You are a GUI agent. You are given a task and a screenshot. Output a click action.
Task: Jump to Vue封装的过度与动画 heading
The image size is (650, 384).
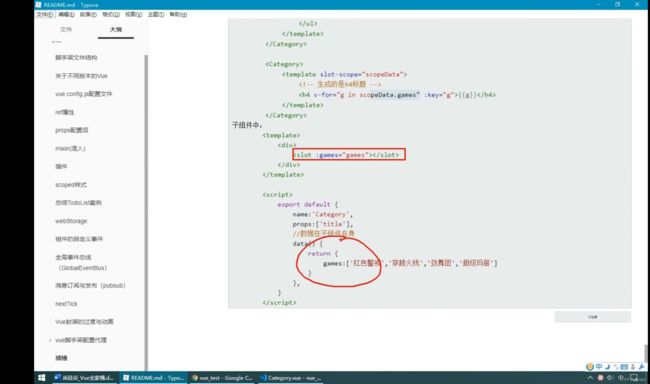coord(84,322)
